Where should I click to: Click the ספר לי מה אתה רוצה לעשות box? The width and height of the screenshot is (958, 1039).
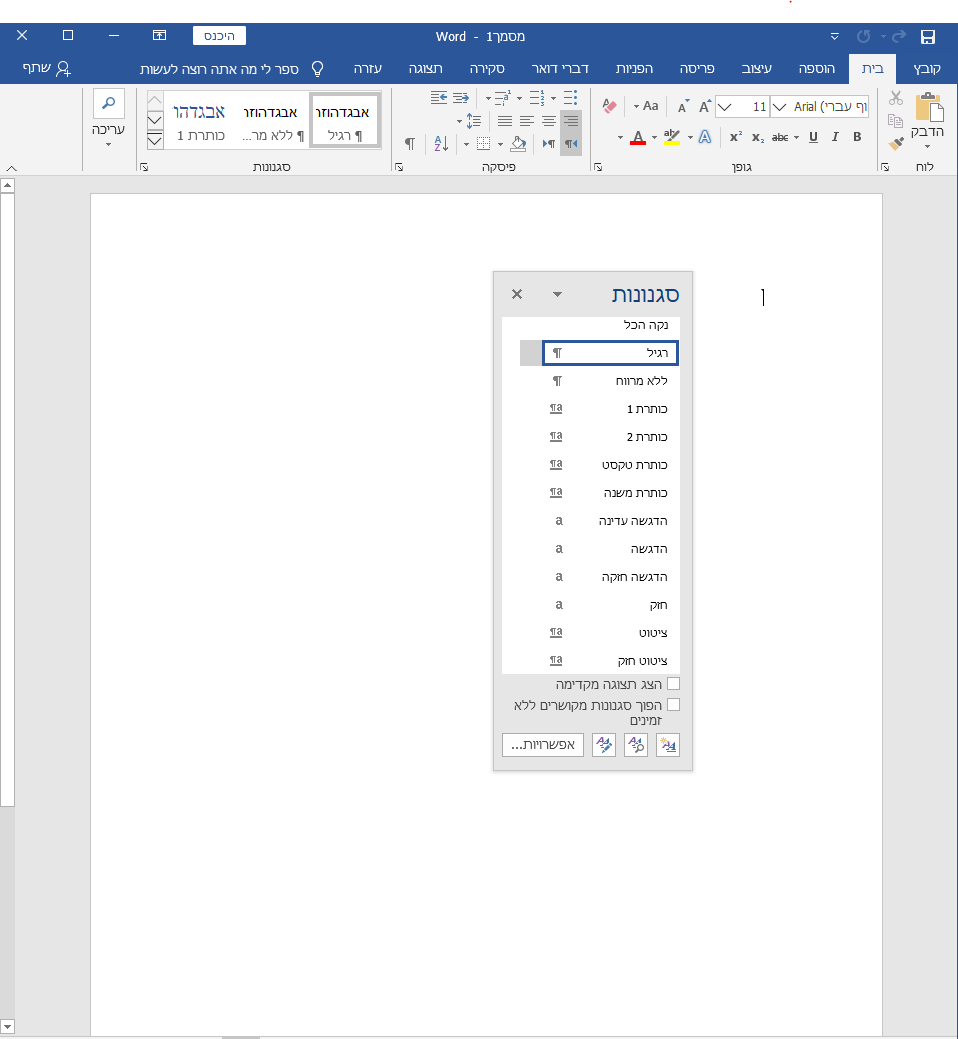(232, 69)
